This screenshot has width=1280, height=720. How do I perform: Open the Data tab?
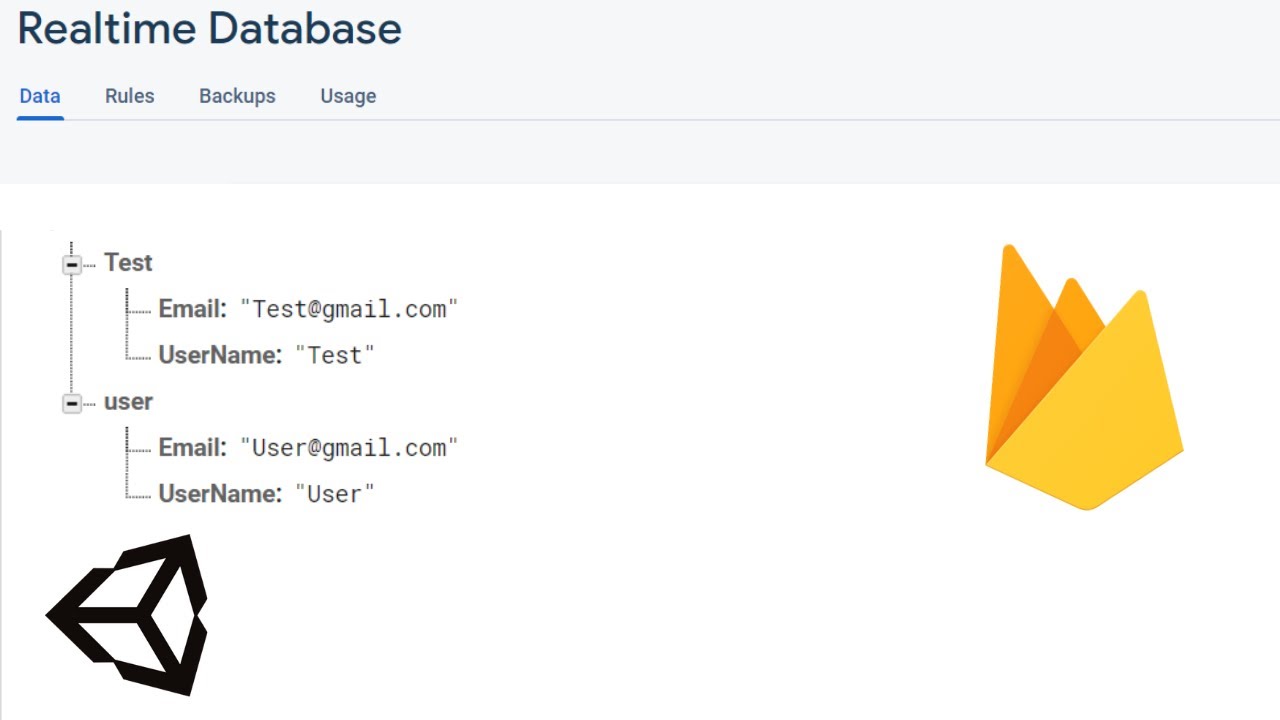(40, 96)
